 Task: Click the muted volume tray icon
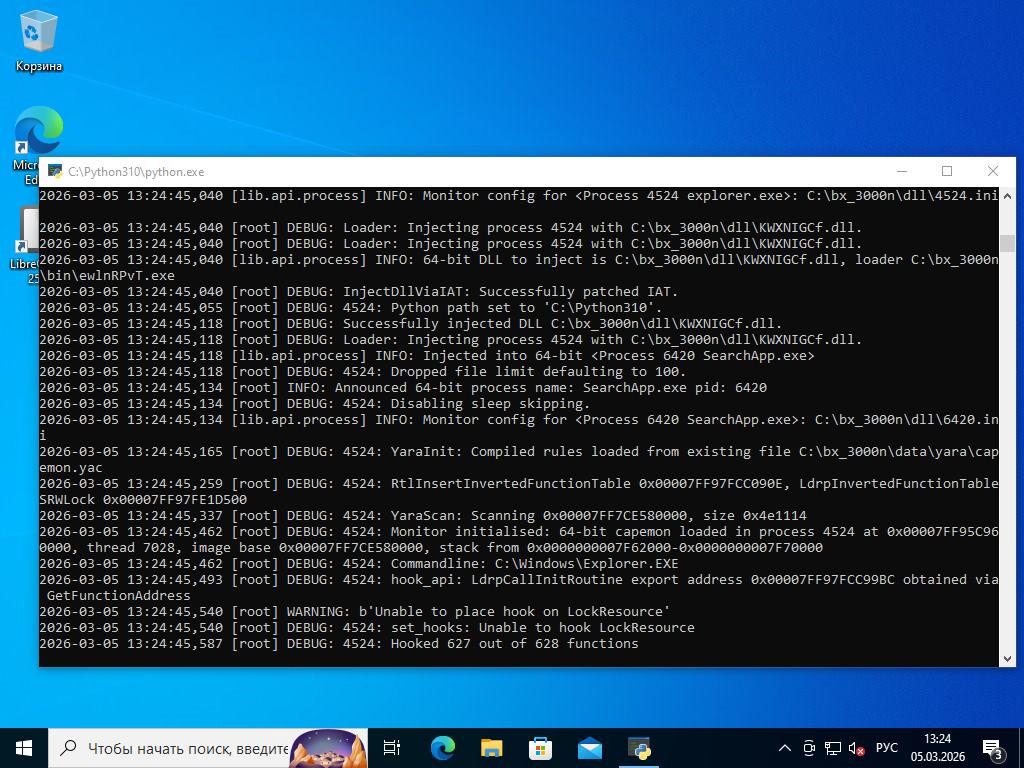856,748
